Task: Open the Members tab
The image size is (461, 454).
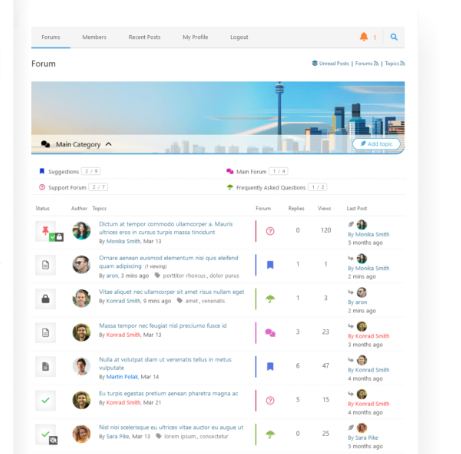Action: point(94,37)
